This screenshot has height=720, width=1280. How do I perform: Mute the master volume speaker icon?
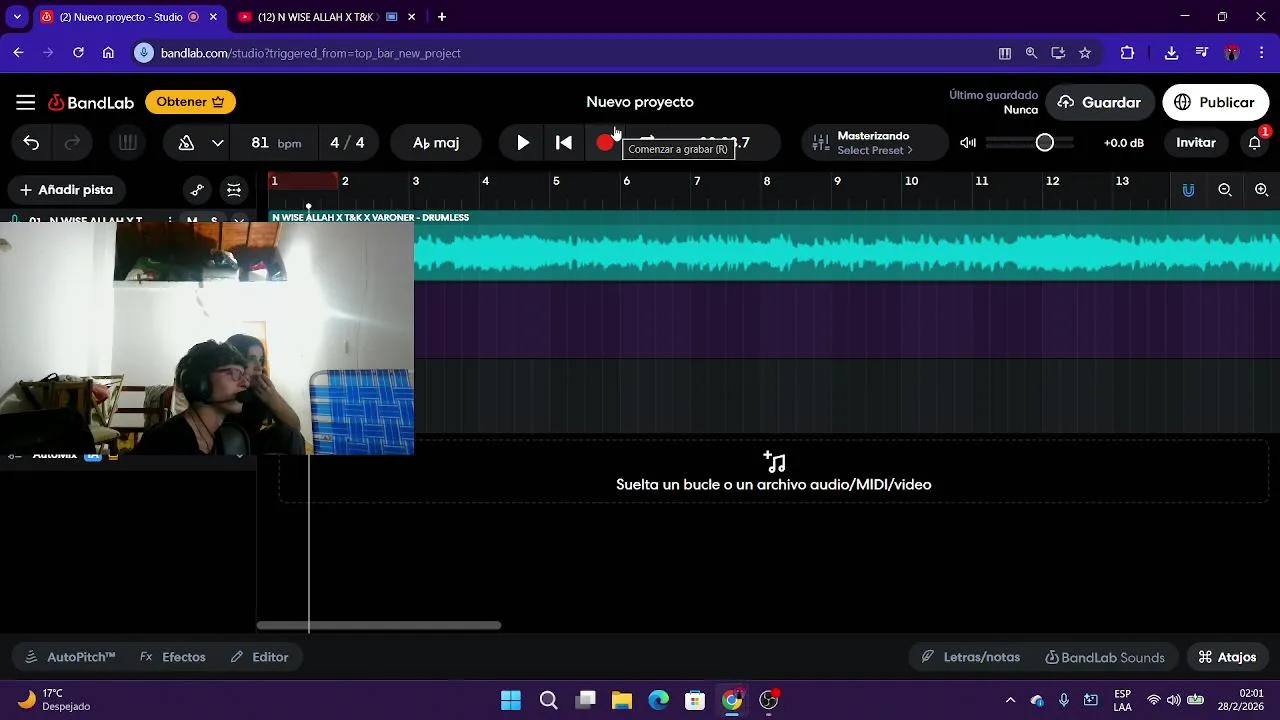(968, 143)
